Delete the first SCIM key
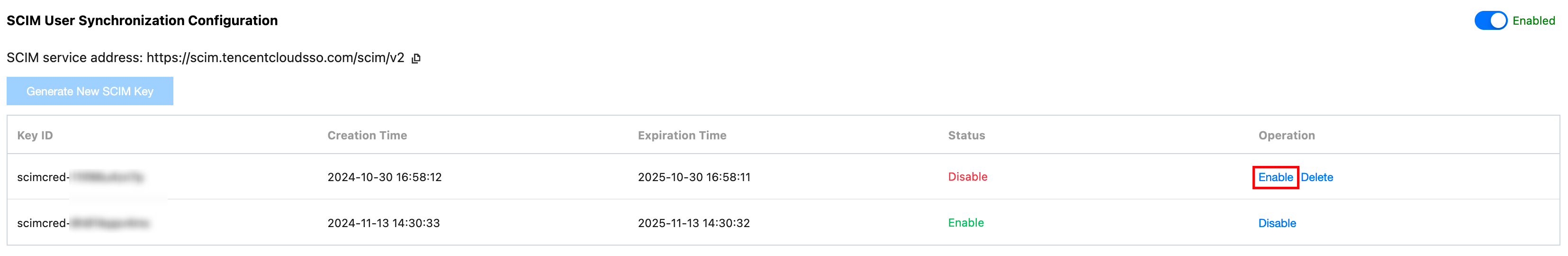This screenshot has width=1568, height=256. tap(1316, 177)
